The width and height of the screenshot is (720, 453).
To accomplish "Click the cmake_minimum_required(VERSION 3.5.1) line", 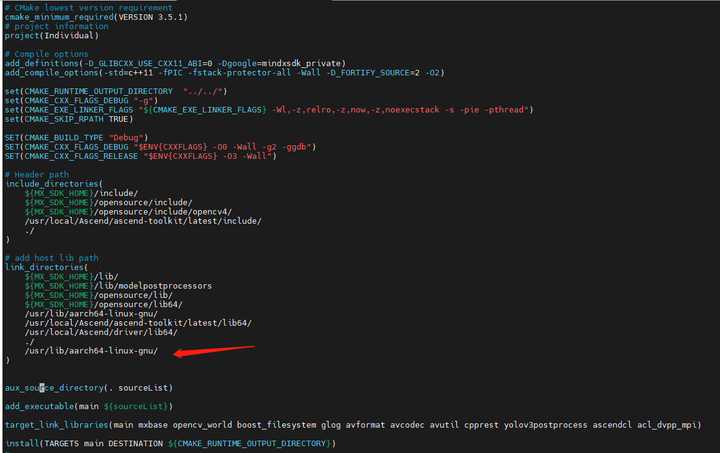I will (x=96, y=17).
